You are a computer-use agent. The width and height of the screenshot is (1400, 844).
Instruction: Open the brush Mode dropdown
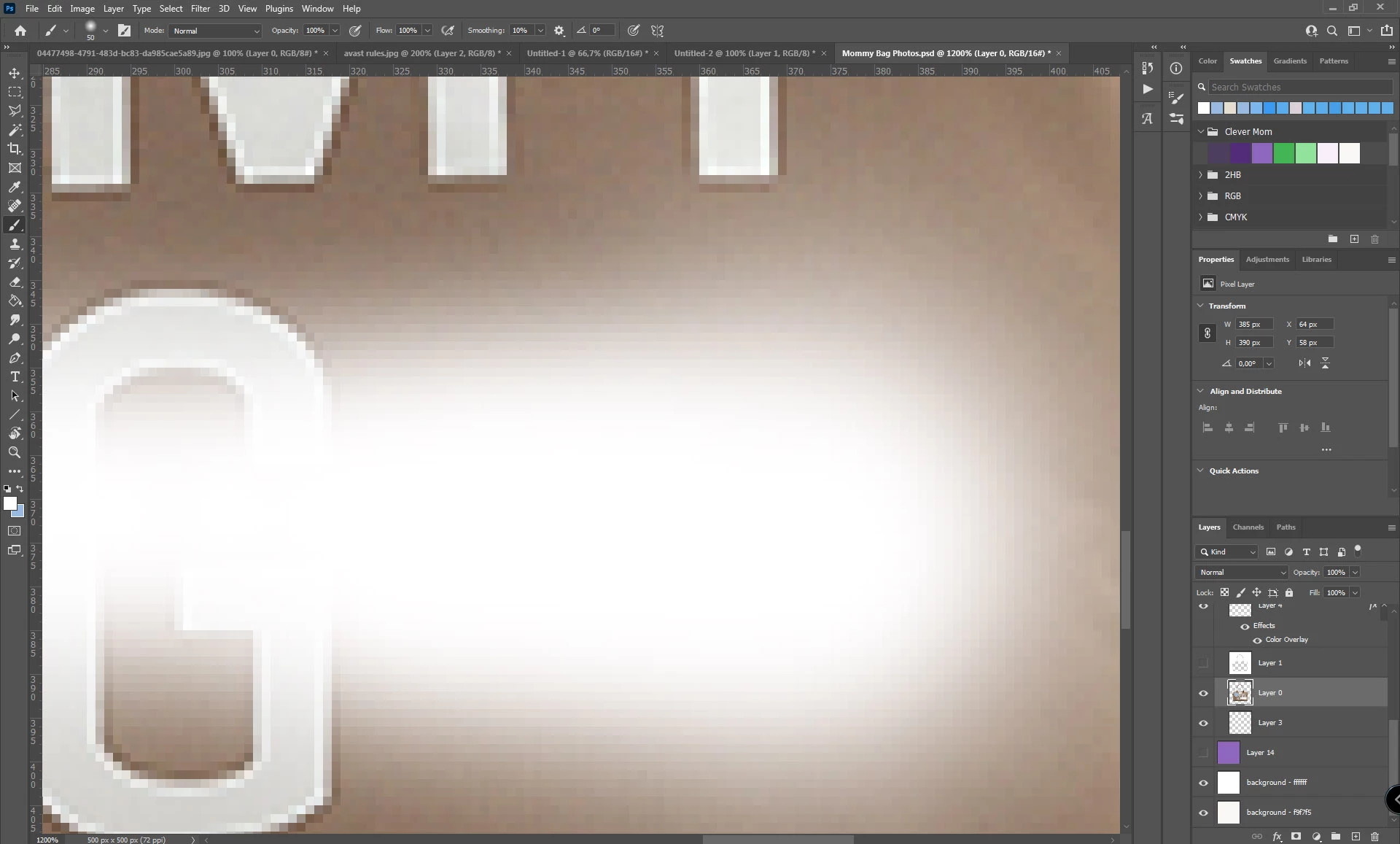(x=215, y=31)
